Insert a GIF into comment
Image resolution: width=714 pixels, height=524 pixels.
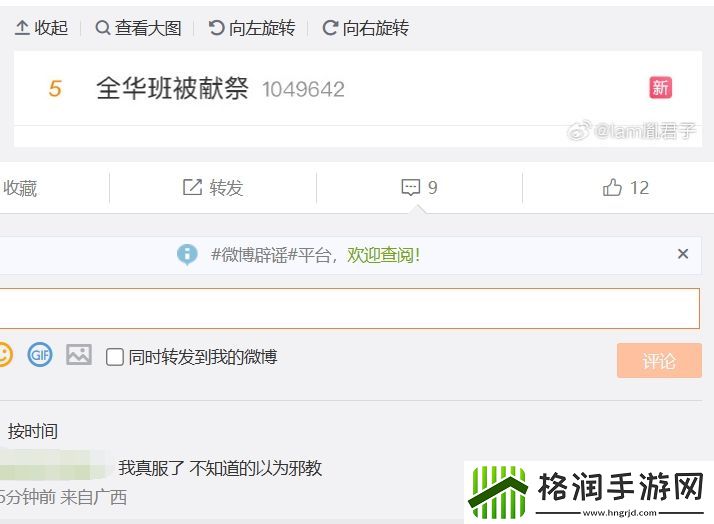[40, 355]
